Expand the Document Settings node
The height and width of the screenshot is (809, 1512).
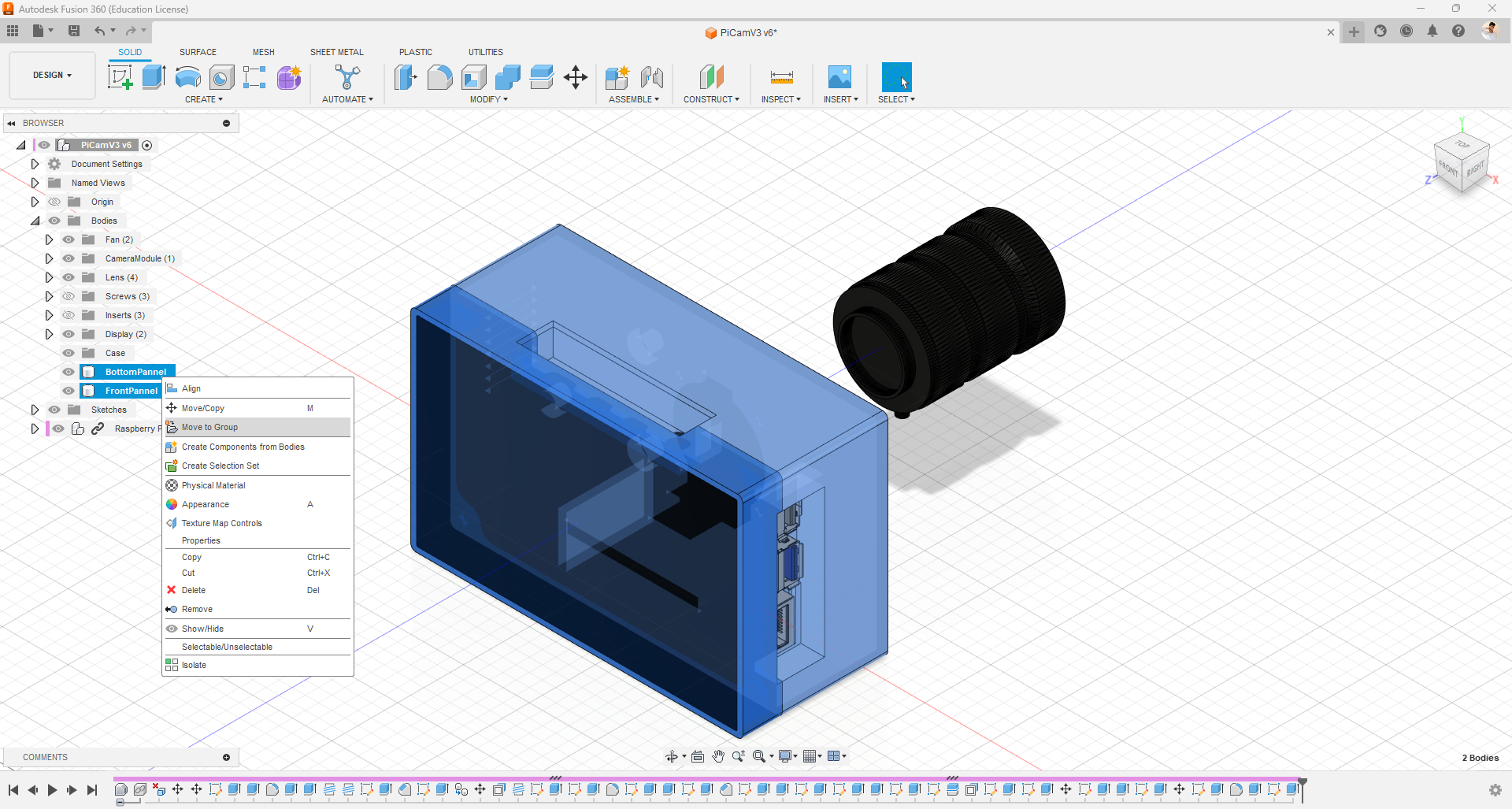(x=35, y=164)
